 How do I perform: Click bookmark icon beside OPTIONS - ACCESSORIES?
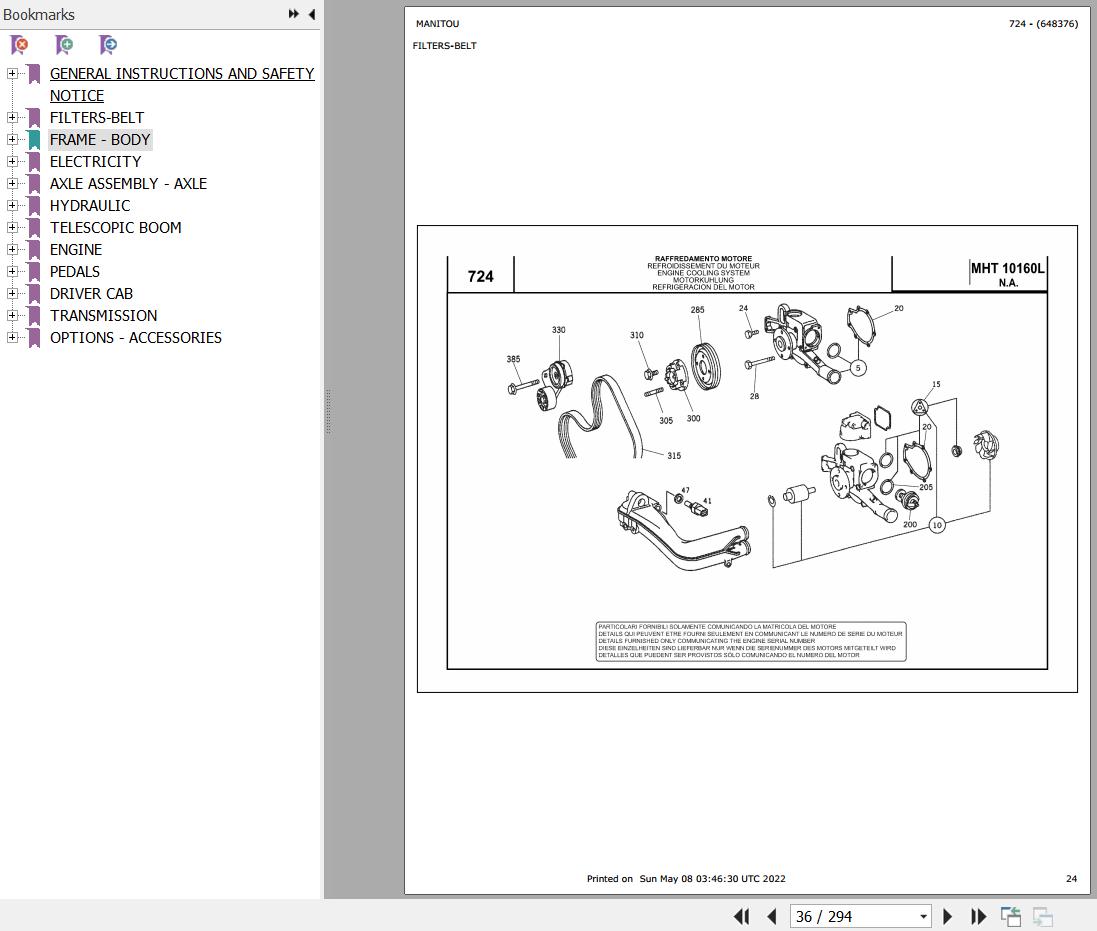click(34, 338)
